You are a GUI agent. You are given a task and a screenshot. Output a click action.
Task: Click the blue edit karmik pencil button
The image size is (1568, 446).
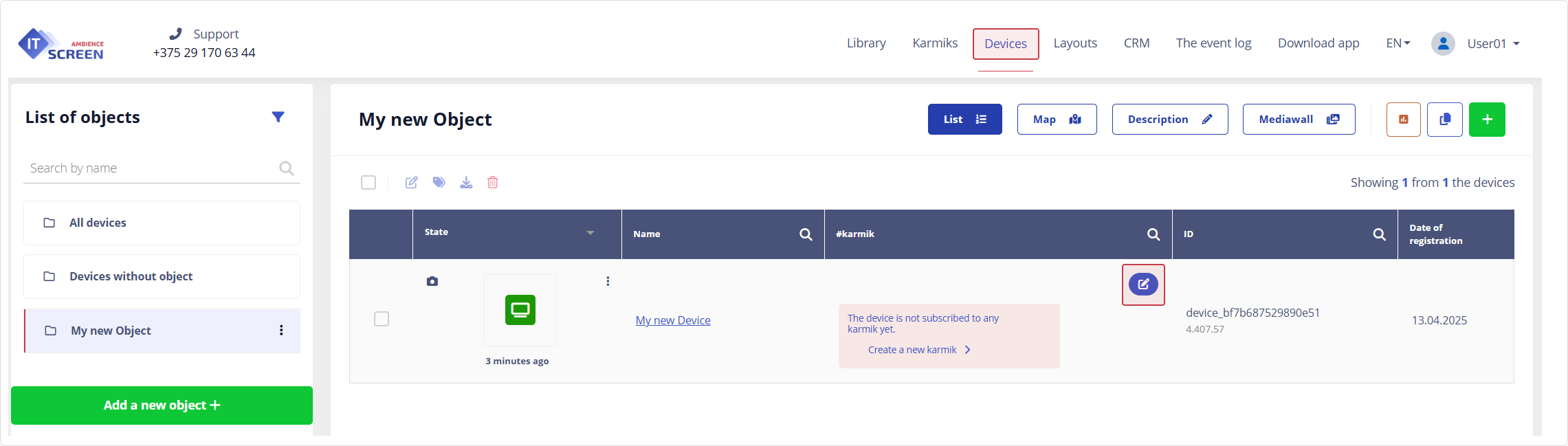(1142, 284)
